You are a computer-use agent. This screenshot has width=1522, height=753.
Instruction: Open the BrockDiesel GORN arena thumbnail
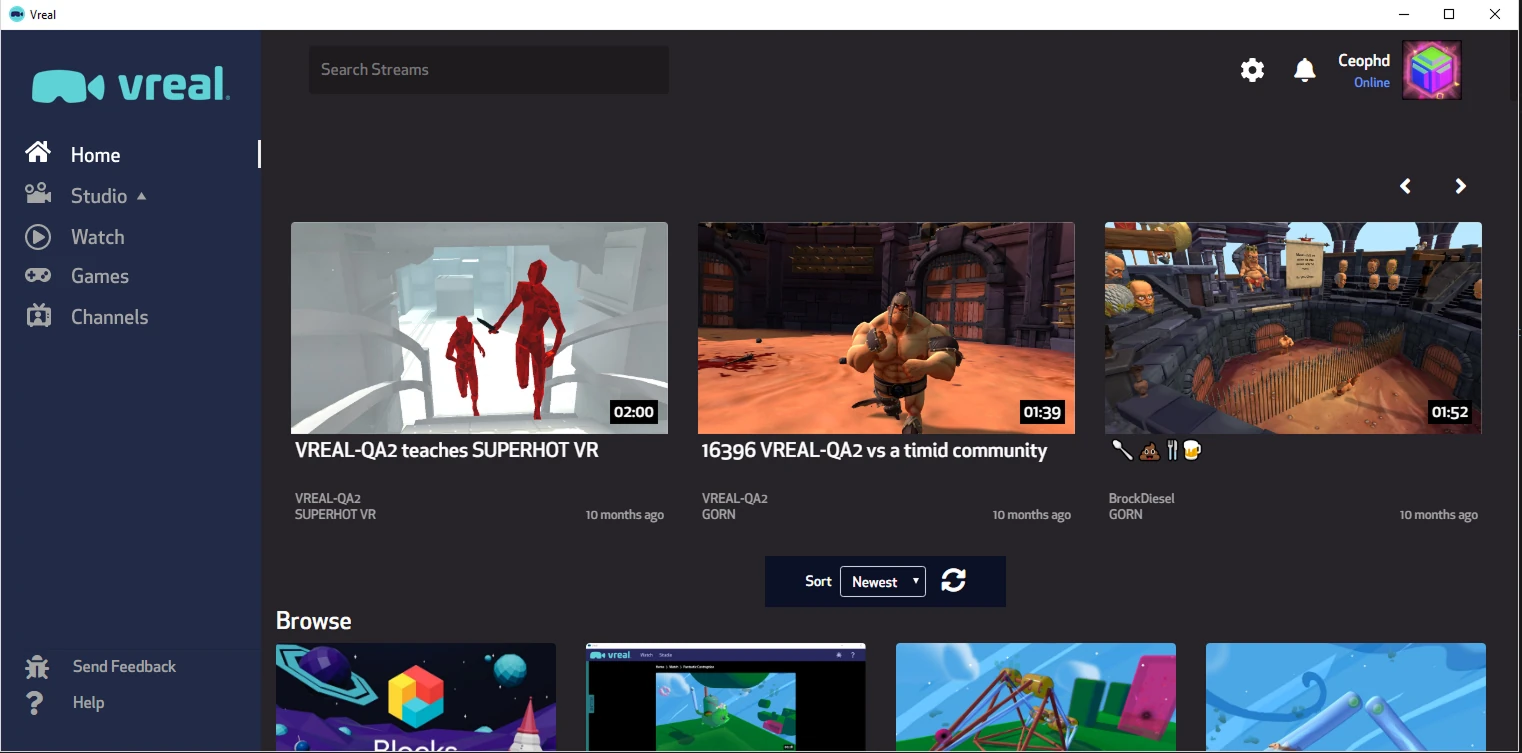pyautogui.click(x=1293, y=328)
